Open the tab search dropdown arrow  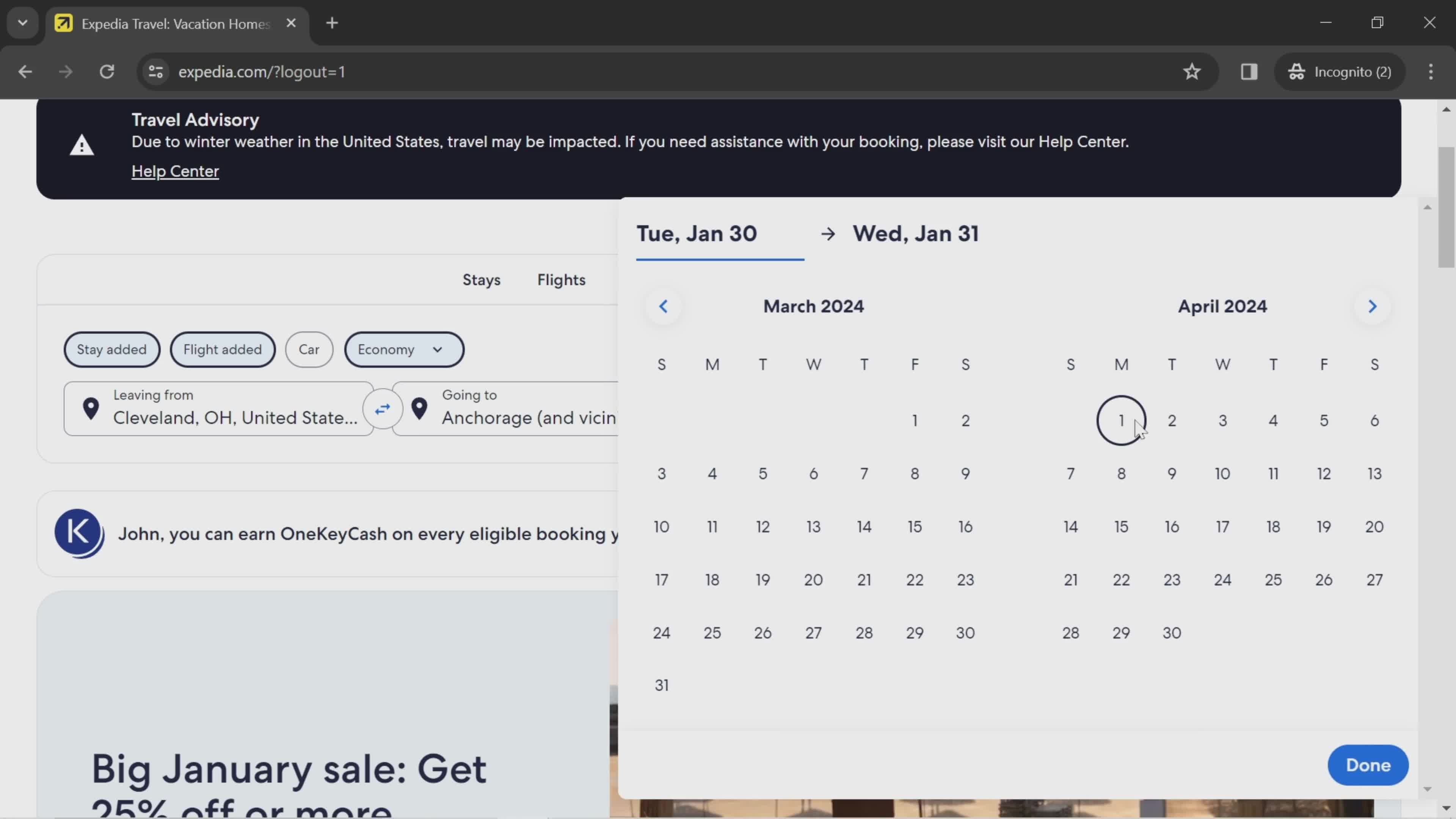tap(23, 23)
